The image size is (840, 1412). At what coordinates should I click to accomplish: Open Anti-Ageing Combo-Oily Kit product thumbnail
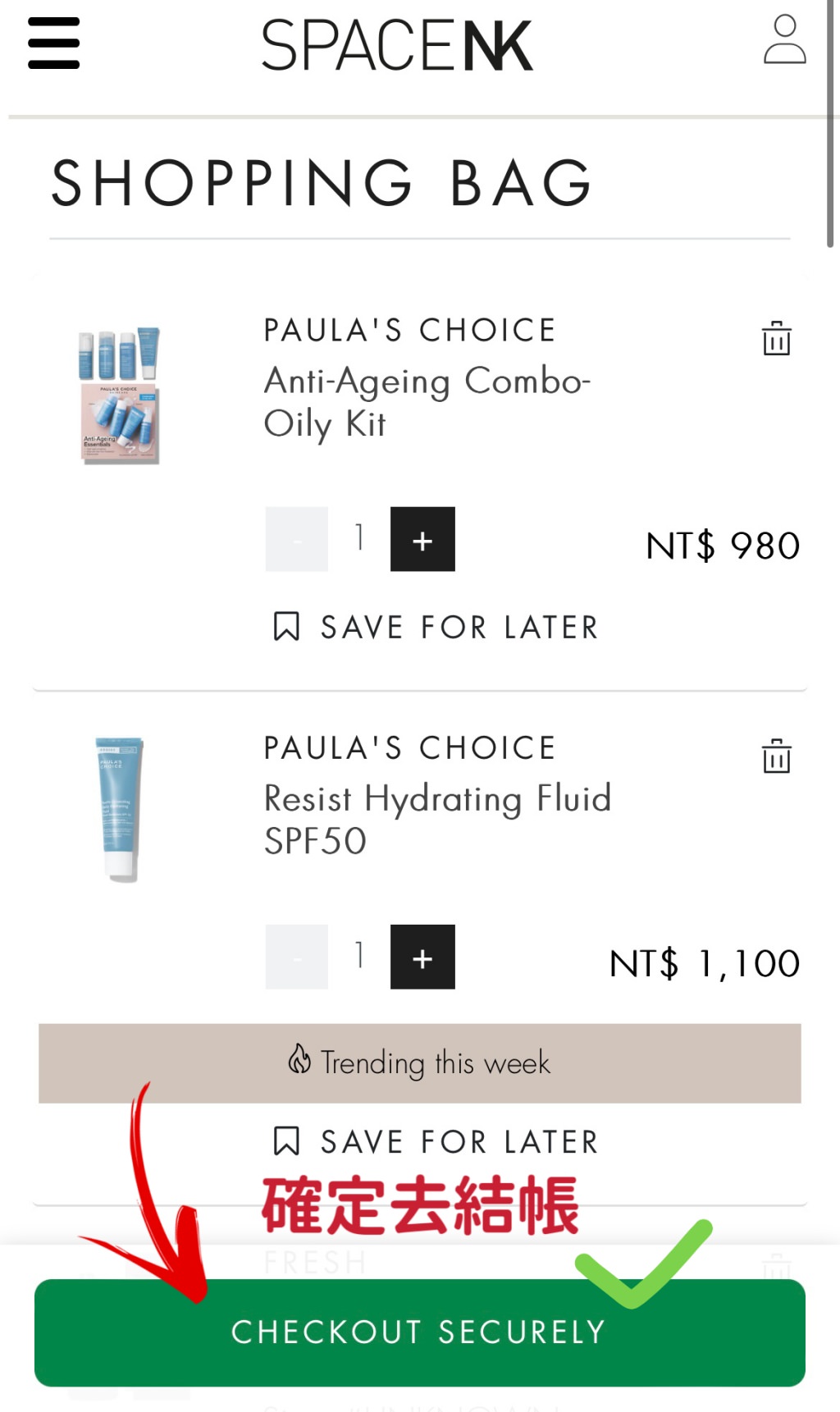click(x=120, y=395)
